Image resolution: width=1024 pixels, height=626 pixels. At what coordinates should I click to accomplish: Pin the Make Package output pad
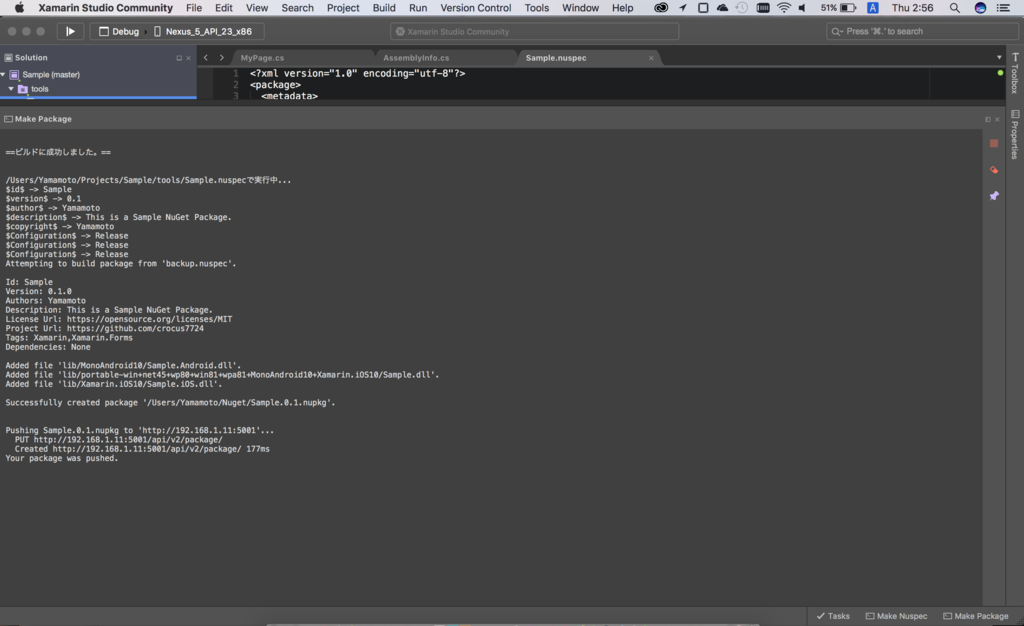[x=994, y=196]
